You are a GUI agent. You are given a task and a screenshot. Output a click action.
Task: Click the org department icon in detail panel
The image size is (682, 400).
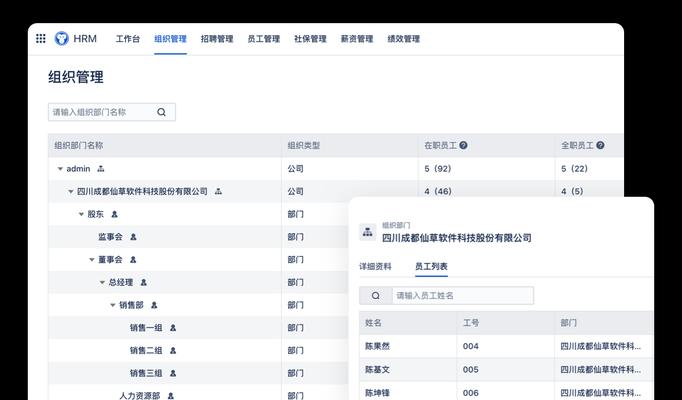tap(368, 232)
